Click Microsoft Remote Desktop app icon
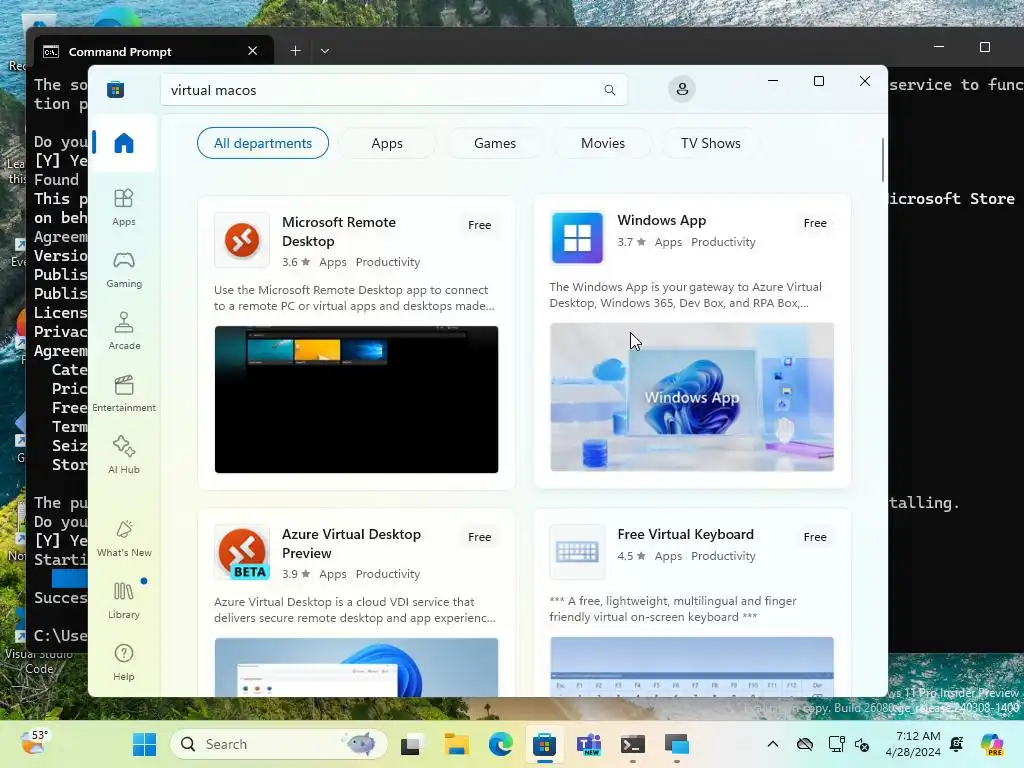This screenshot has height=768, width=1024. pyautogui.click(x=242, y=240)
